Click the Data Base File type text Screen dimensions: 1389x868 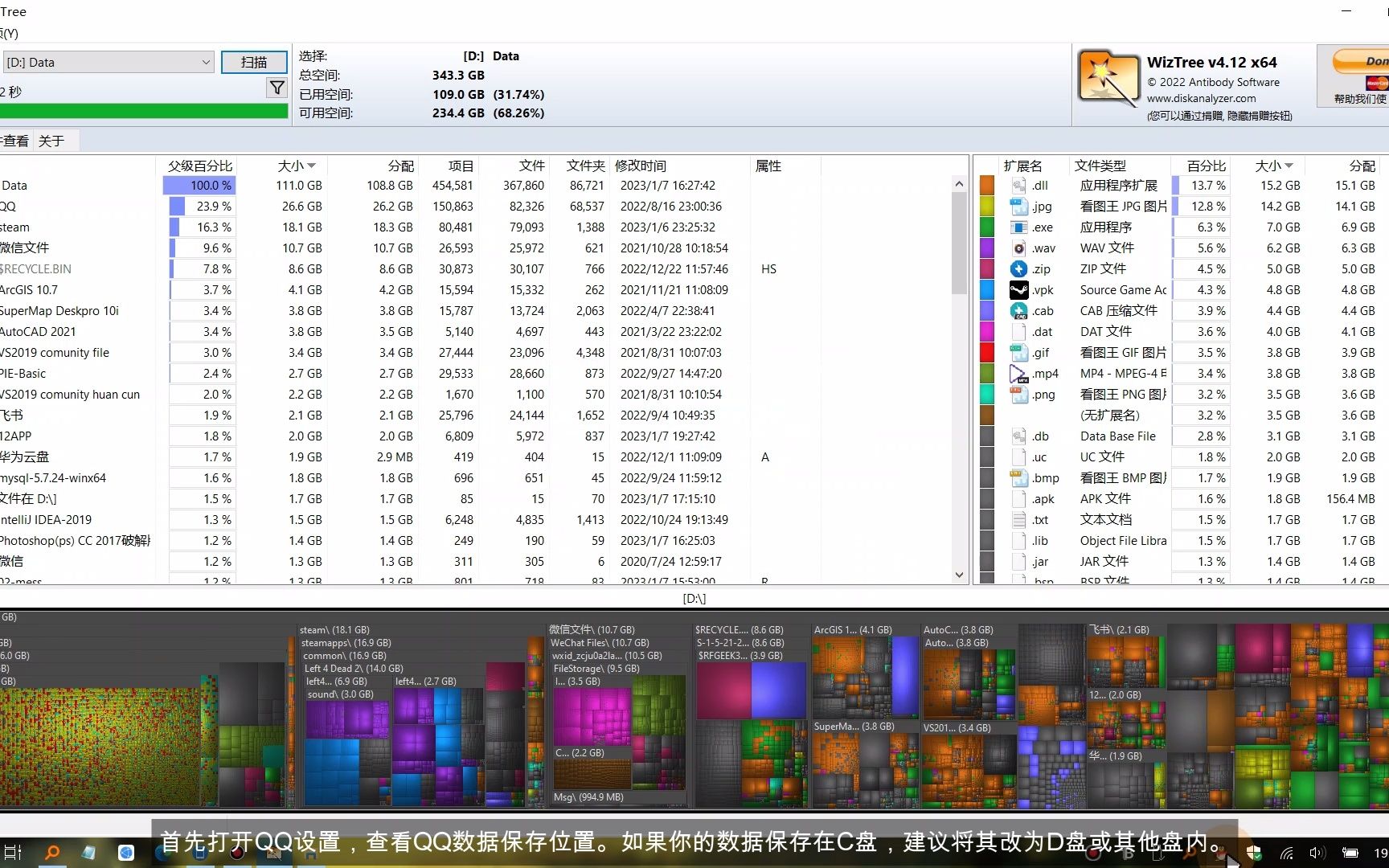[1117, 436]
